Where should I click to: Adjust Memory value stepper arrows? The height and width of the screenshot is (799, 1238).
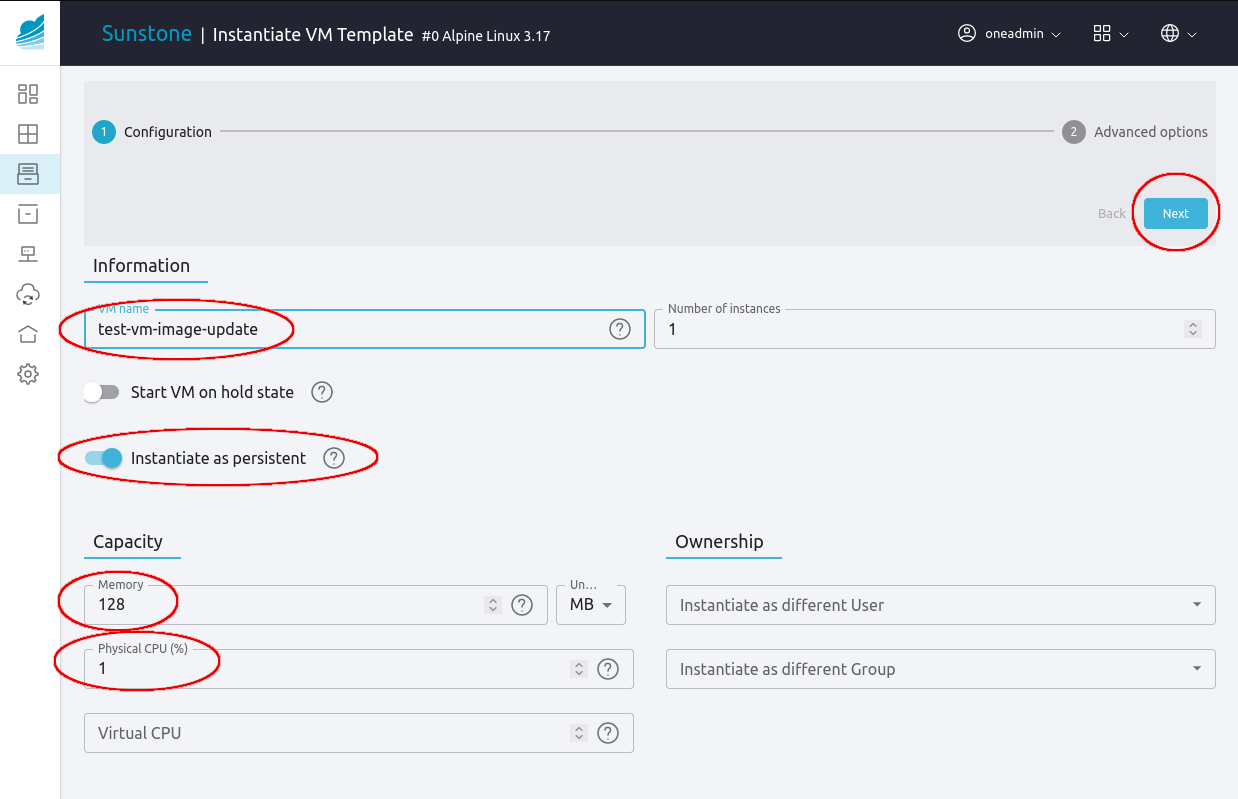pyautogui.click(x=492, y=605)
